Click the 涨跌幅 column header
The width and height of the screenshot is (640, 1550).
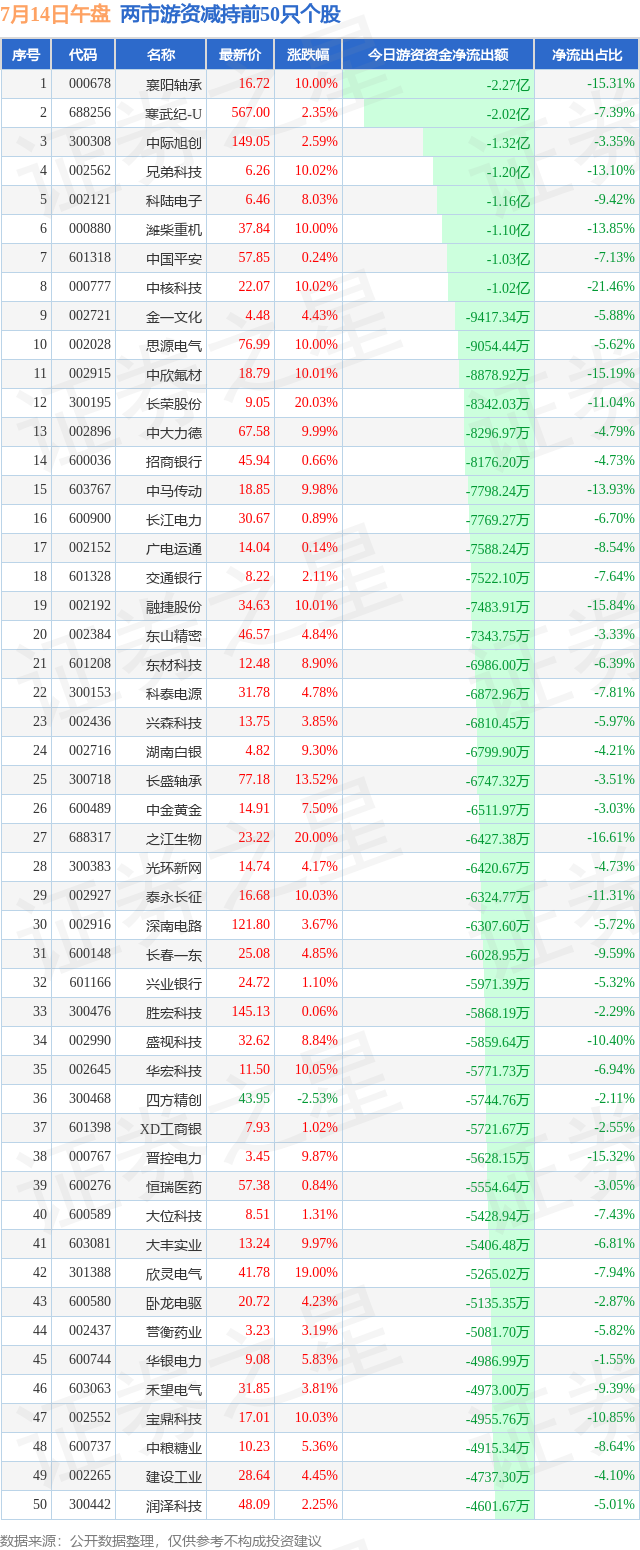coord(307,55)
